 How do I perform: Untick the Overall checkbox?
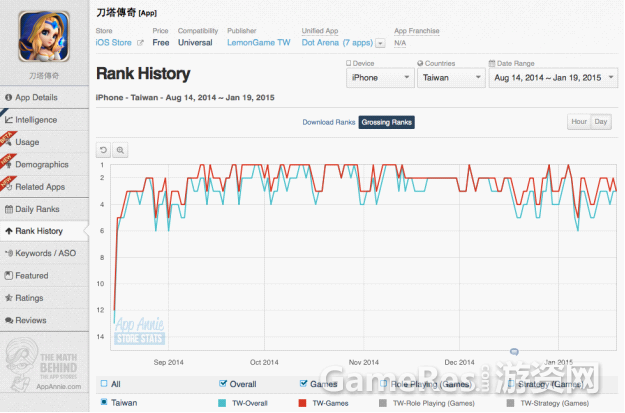223,384
